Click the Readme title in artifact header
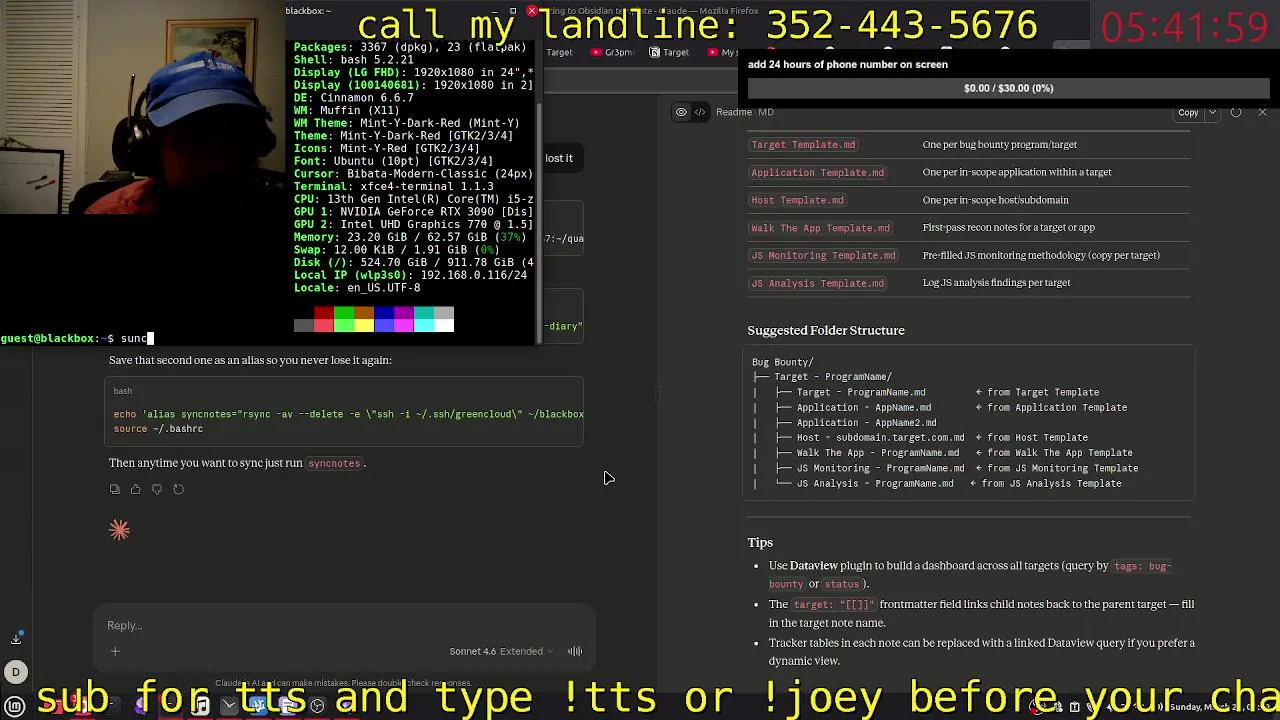Viewport: 1280px width, 720px height. pos(733,112)
